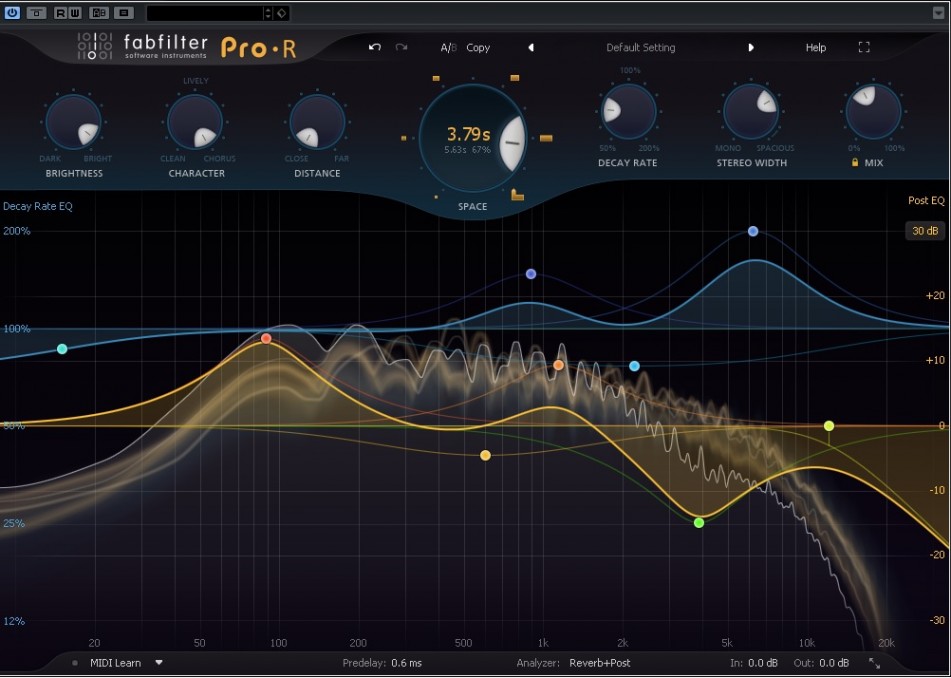Click the Copy button
The width and height of the screenshot is (951, 678).
[478, 48]
